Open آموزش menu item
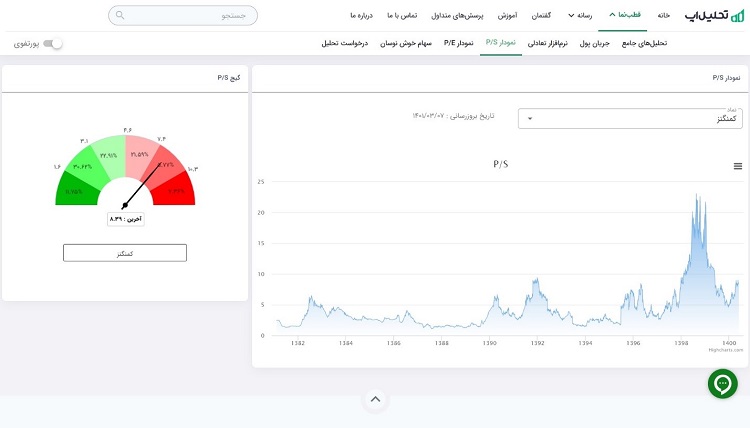The width and height of the screenshot is (750, 428). pyautogui.click(x=507, y=15)
